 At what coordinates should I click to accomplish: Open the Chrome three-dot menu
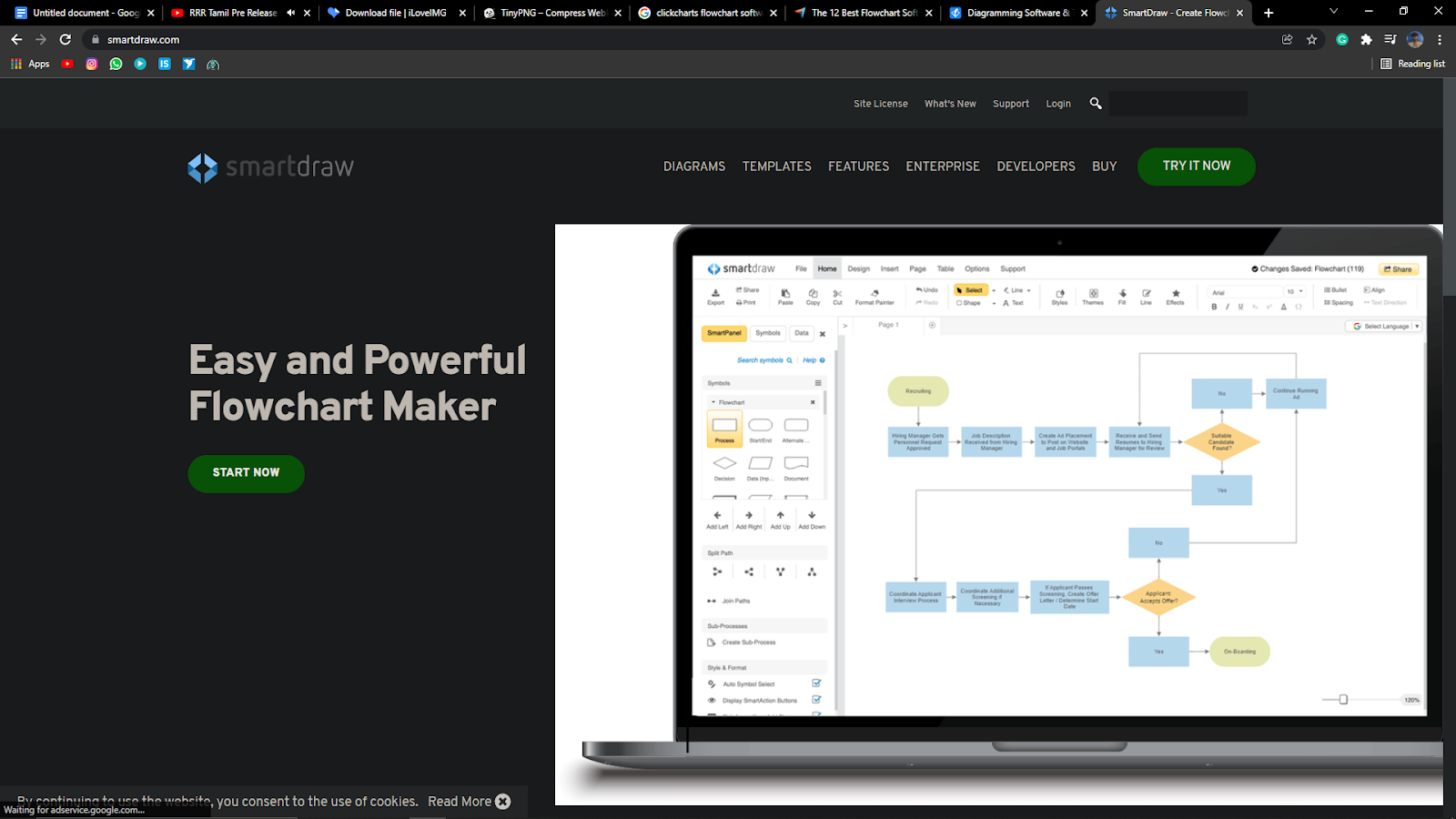pos(1440,39)
